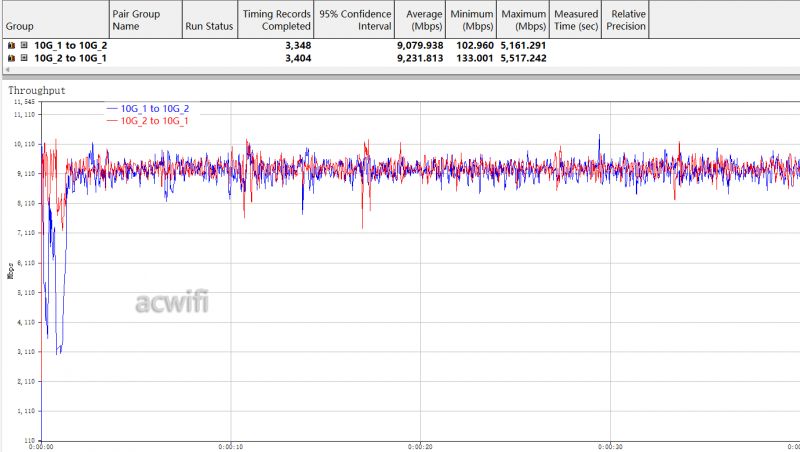Click the 10,110 y-axis tick label
Viewport: 800px width, 452px height.
tap(24, 144)
